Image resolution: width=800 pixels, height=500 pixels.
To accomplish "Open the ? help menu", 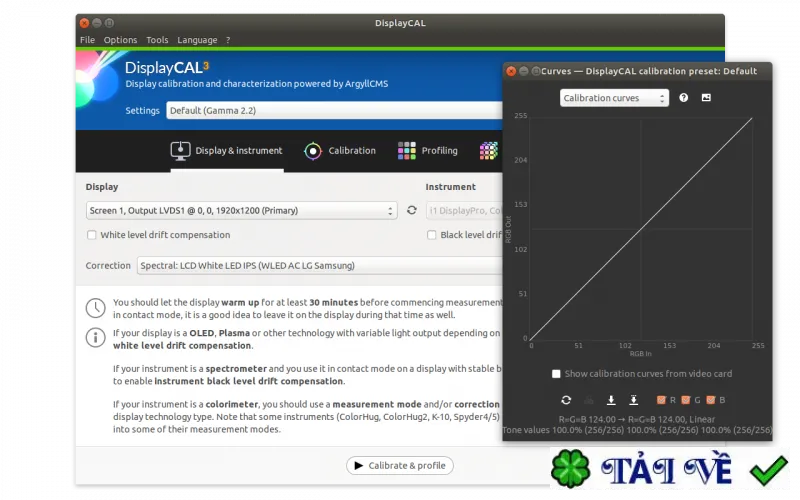I will click(228, 40).
